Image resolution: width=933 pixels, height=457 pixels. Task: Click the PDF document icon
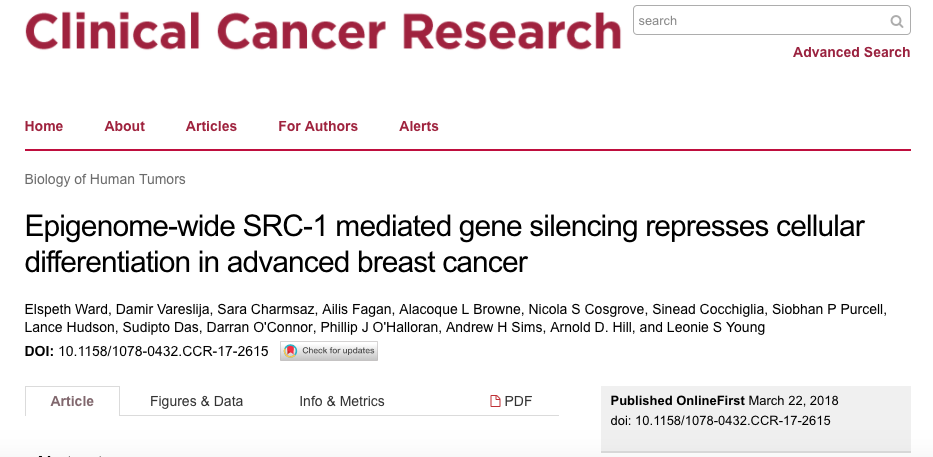[495, 401]
